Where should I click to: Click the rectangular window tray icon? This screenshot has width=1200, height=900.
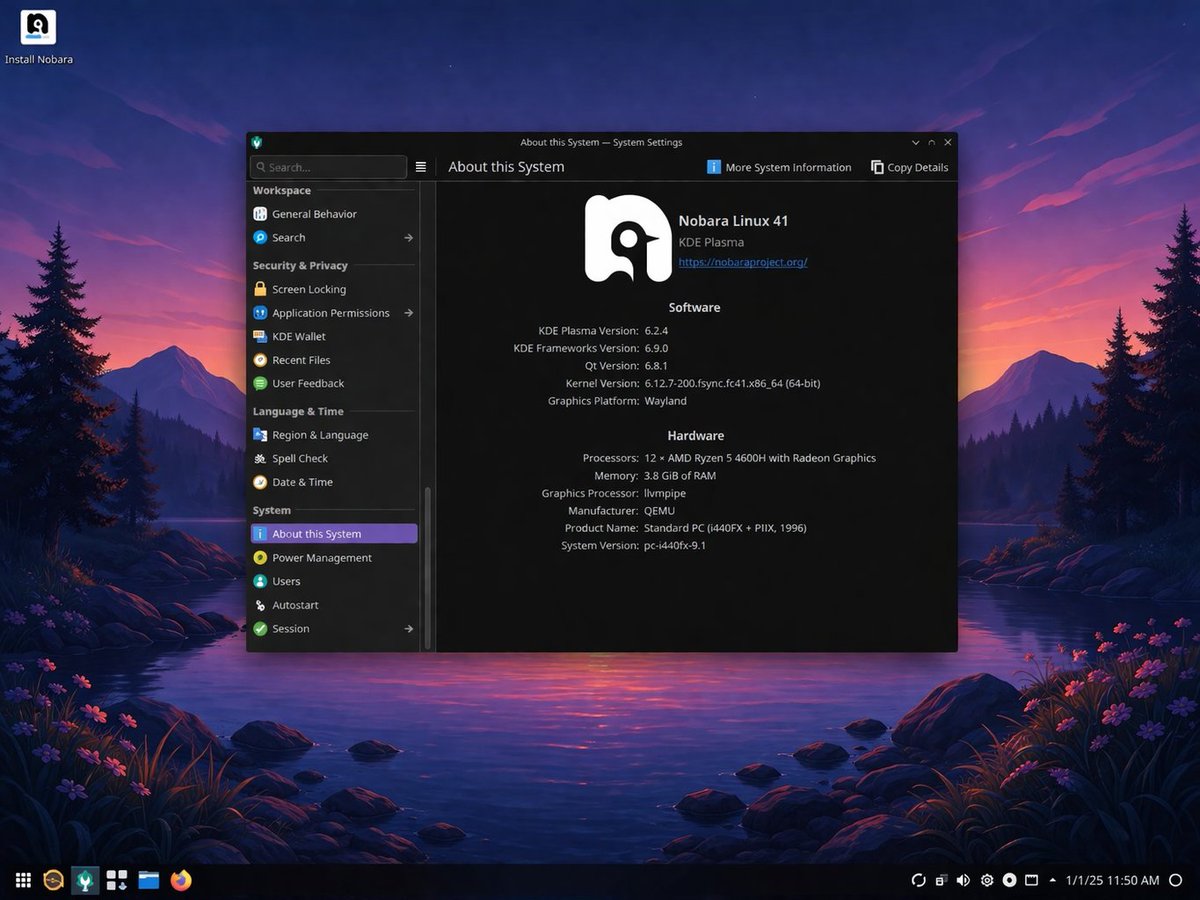click(x=1031, y=880)
